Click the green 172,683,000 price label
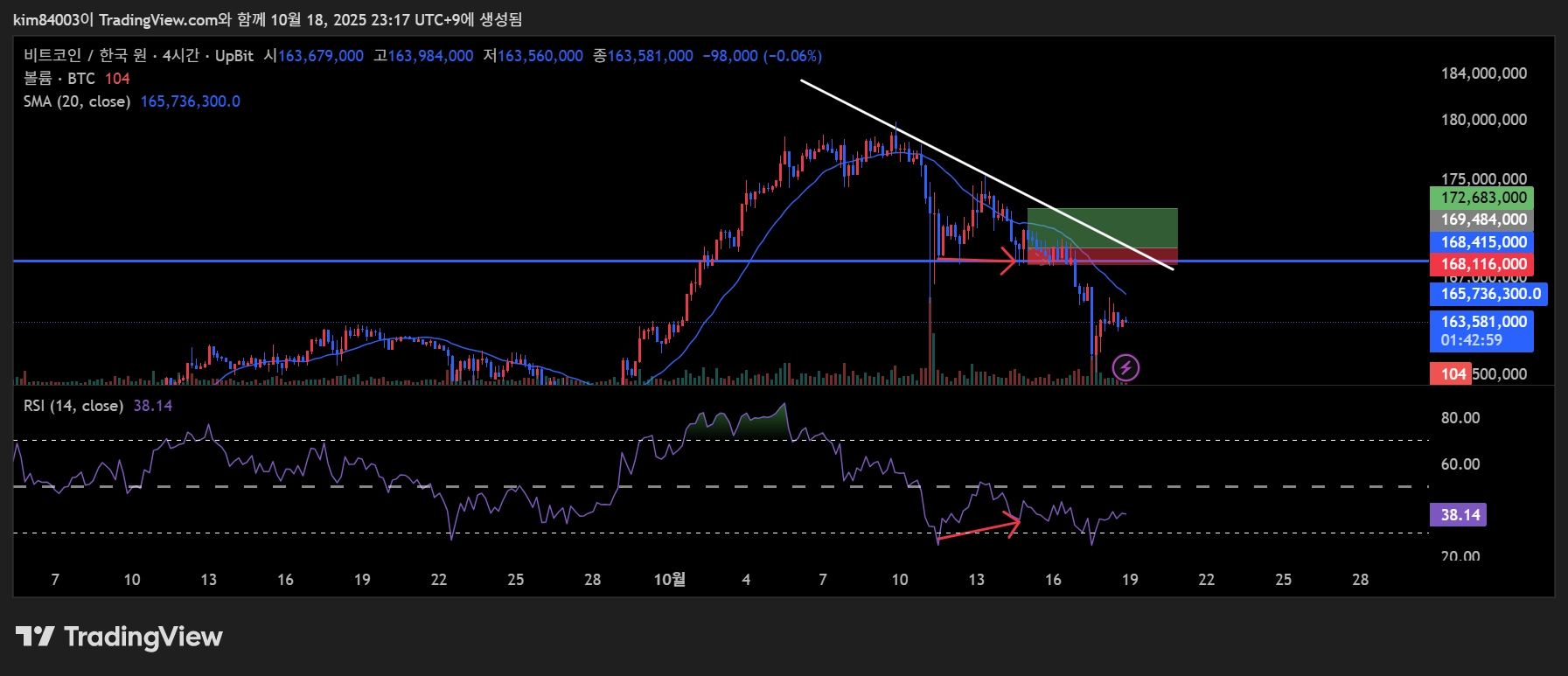 (1483, 198)
